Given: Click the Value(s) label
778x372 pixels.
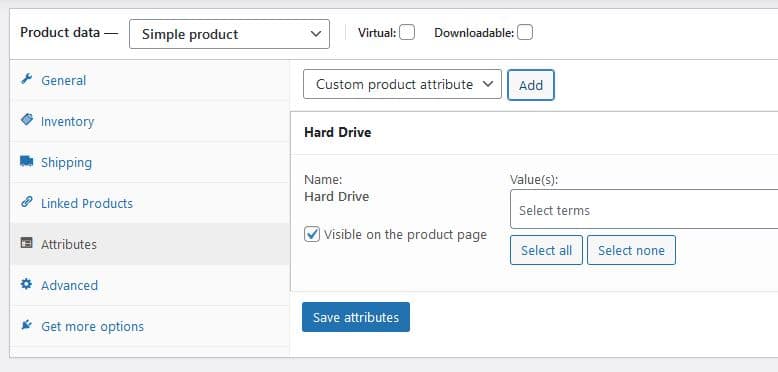Looking at the screenshot, I should (x=534, y=180).
